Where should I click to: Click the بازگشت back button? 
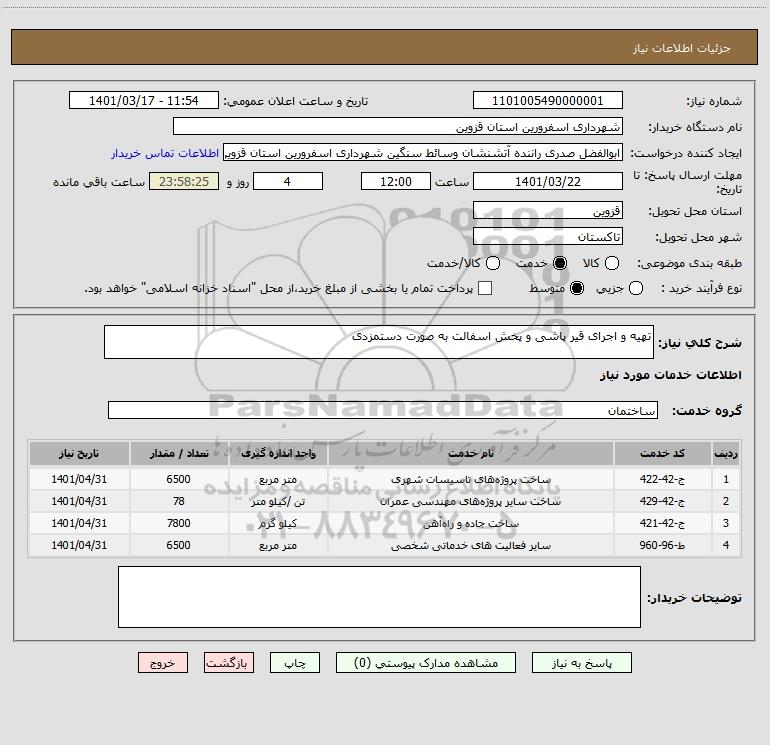229,663
